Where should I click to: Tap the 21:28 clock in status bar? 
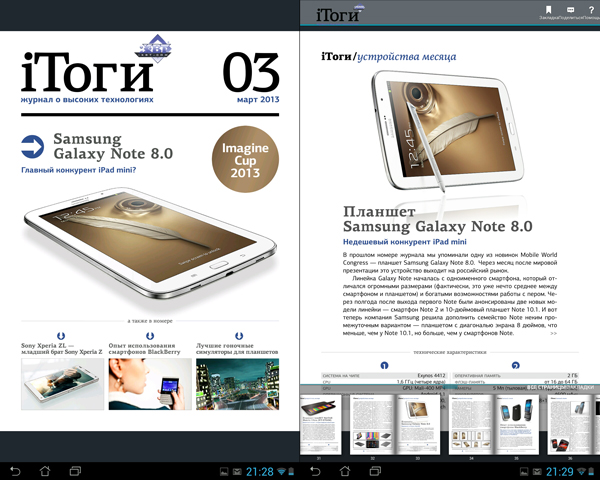pyautogui.click(x=259, y=472)
